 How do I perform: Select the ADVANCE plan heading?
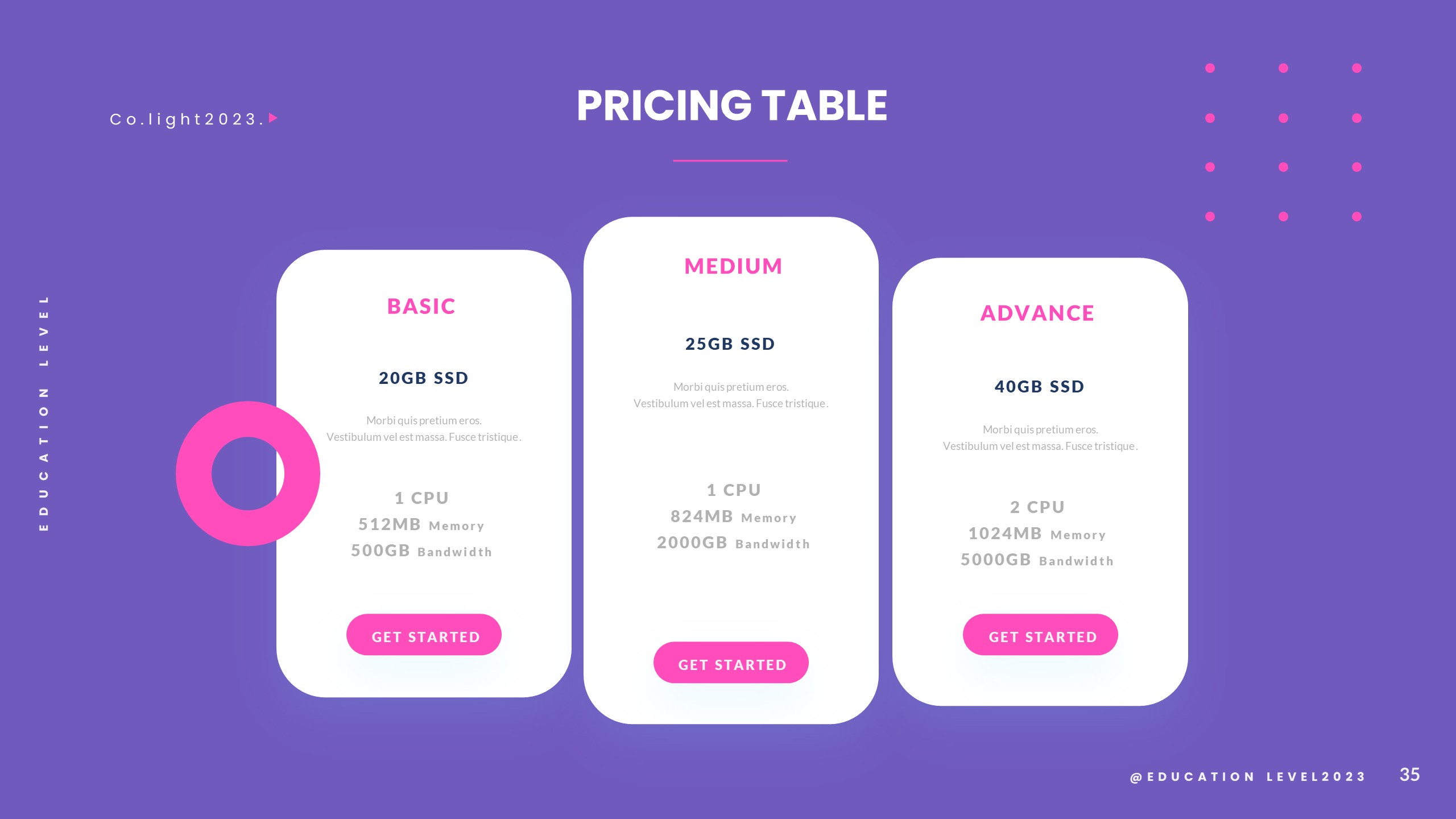pyautogui.click(x=1037, y=313)
